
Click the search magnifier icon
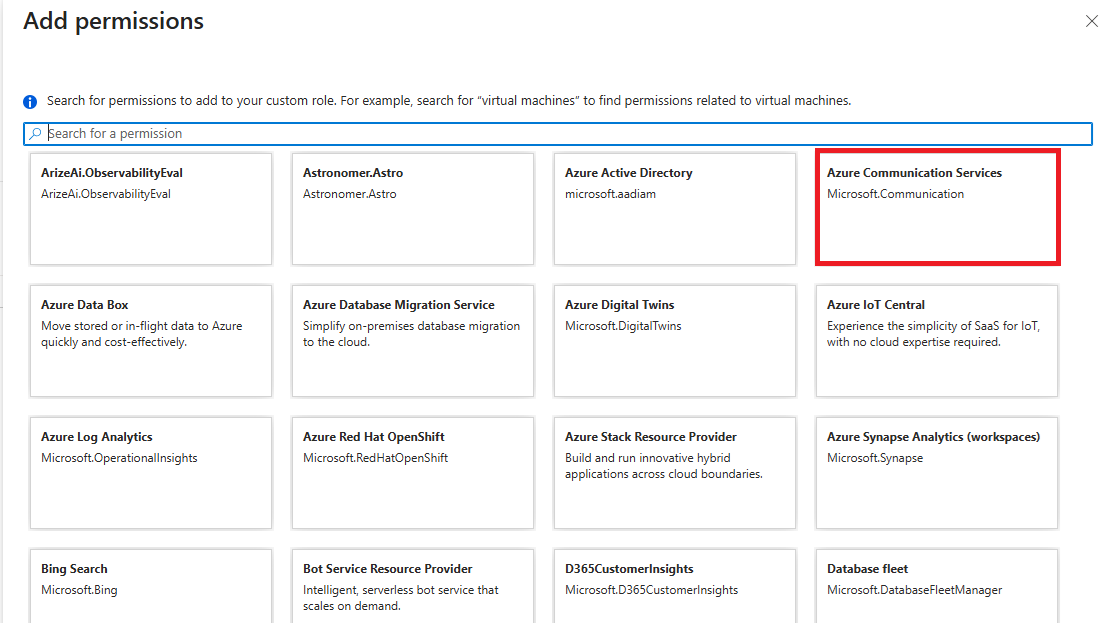pos(36,134)
